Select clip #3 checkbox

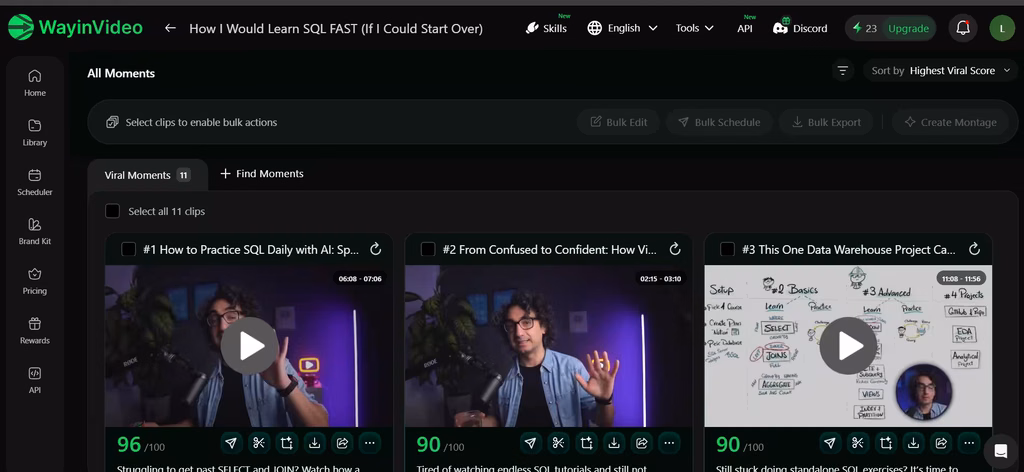click(727, 249)
